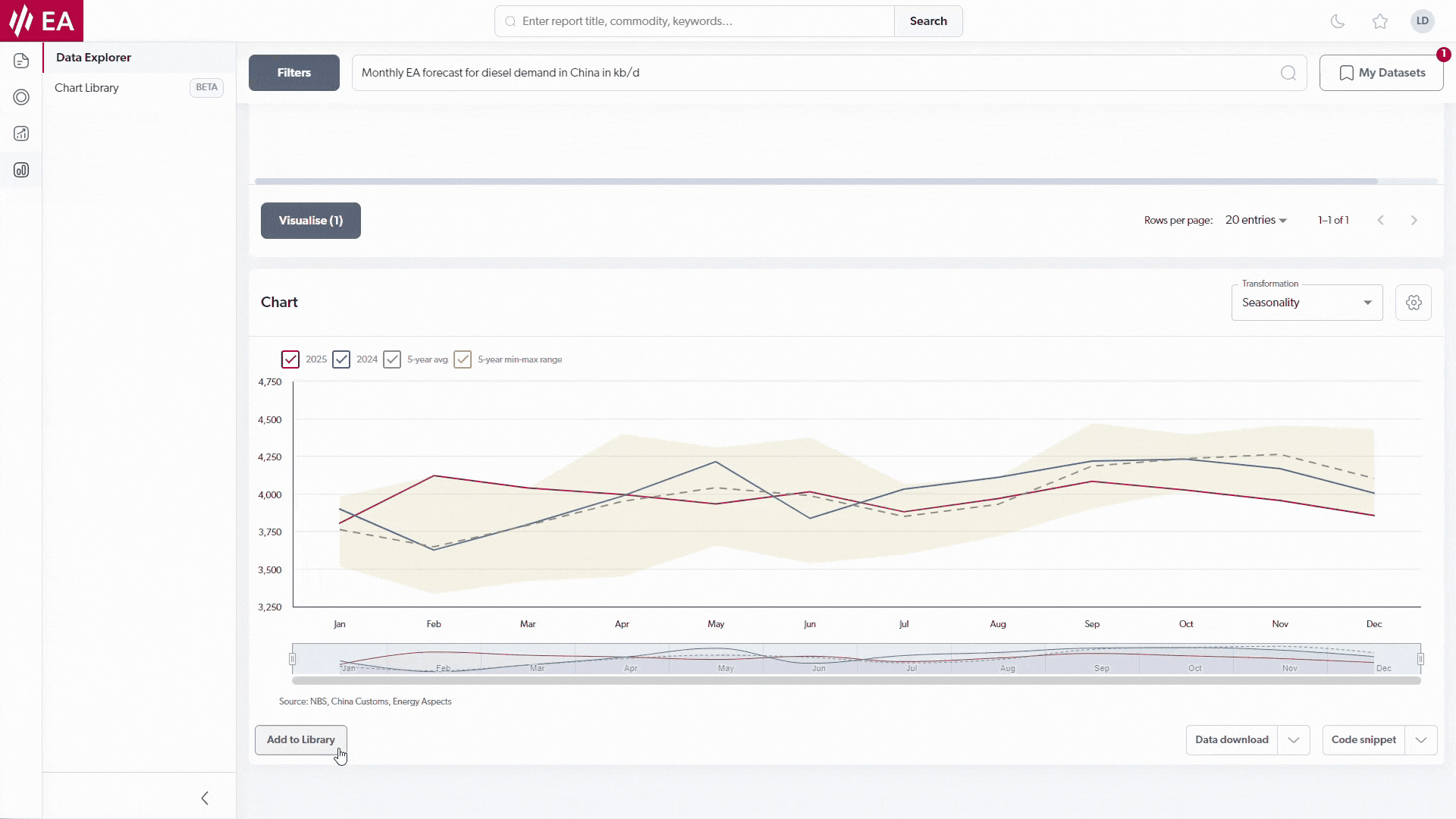Open the LD user profile avatar
Screen dimensions: 1456x819
(1423, 21)
